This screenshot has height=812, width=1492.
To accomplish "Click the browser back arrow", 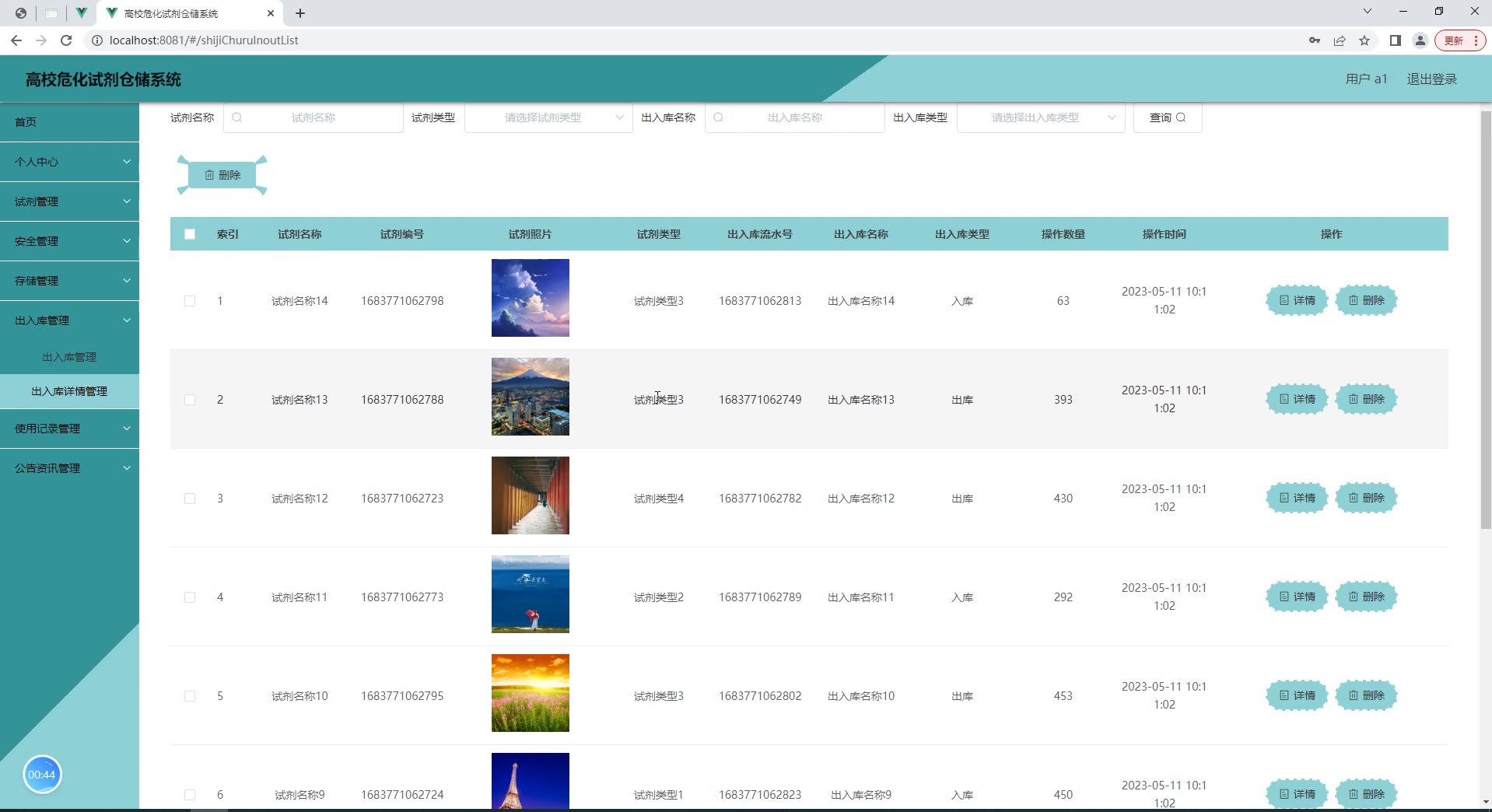I will point(17,40).
